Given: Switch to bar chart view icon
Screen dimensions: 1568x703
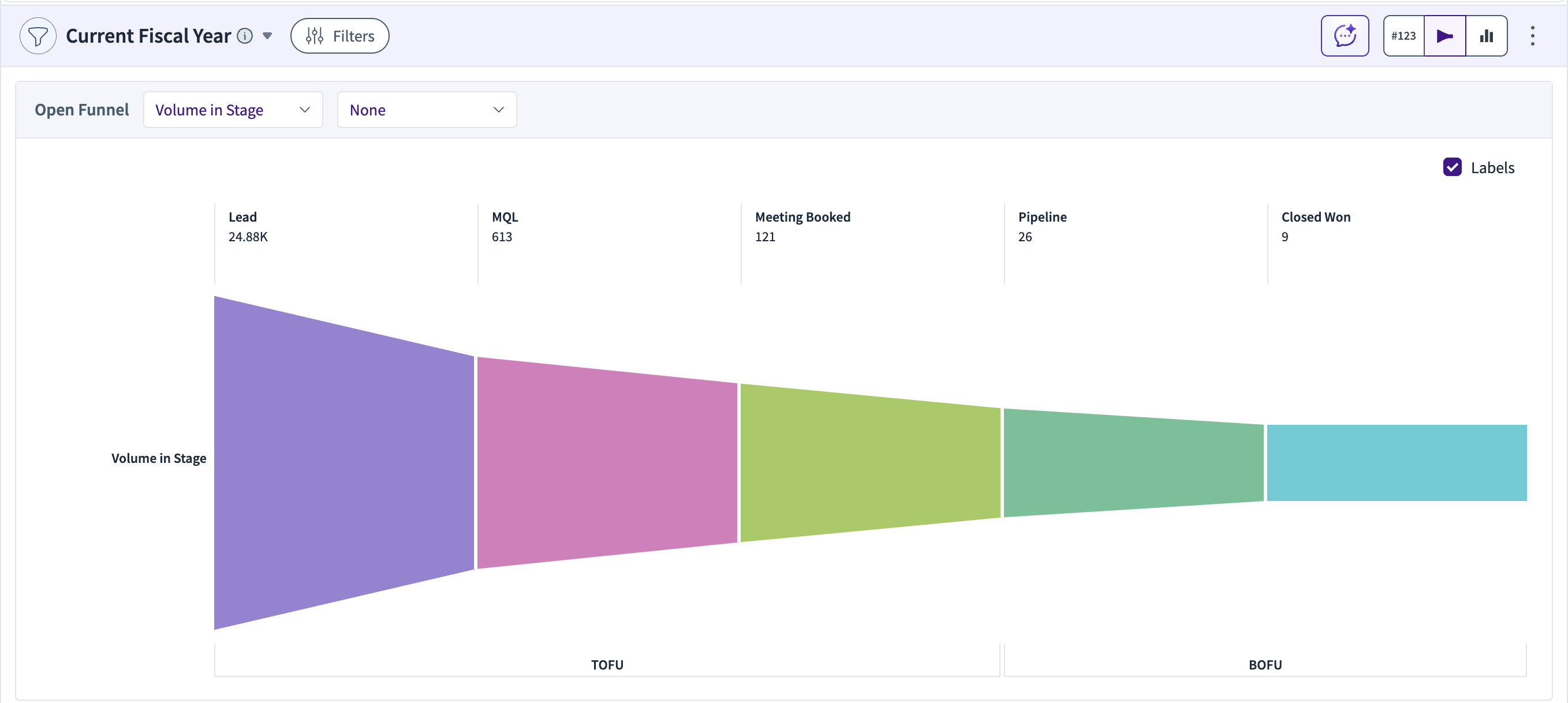Looking at the screenshot, I should point(1487,36).
